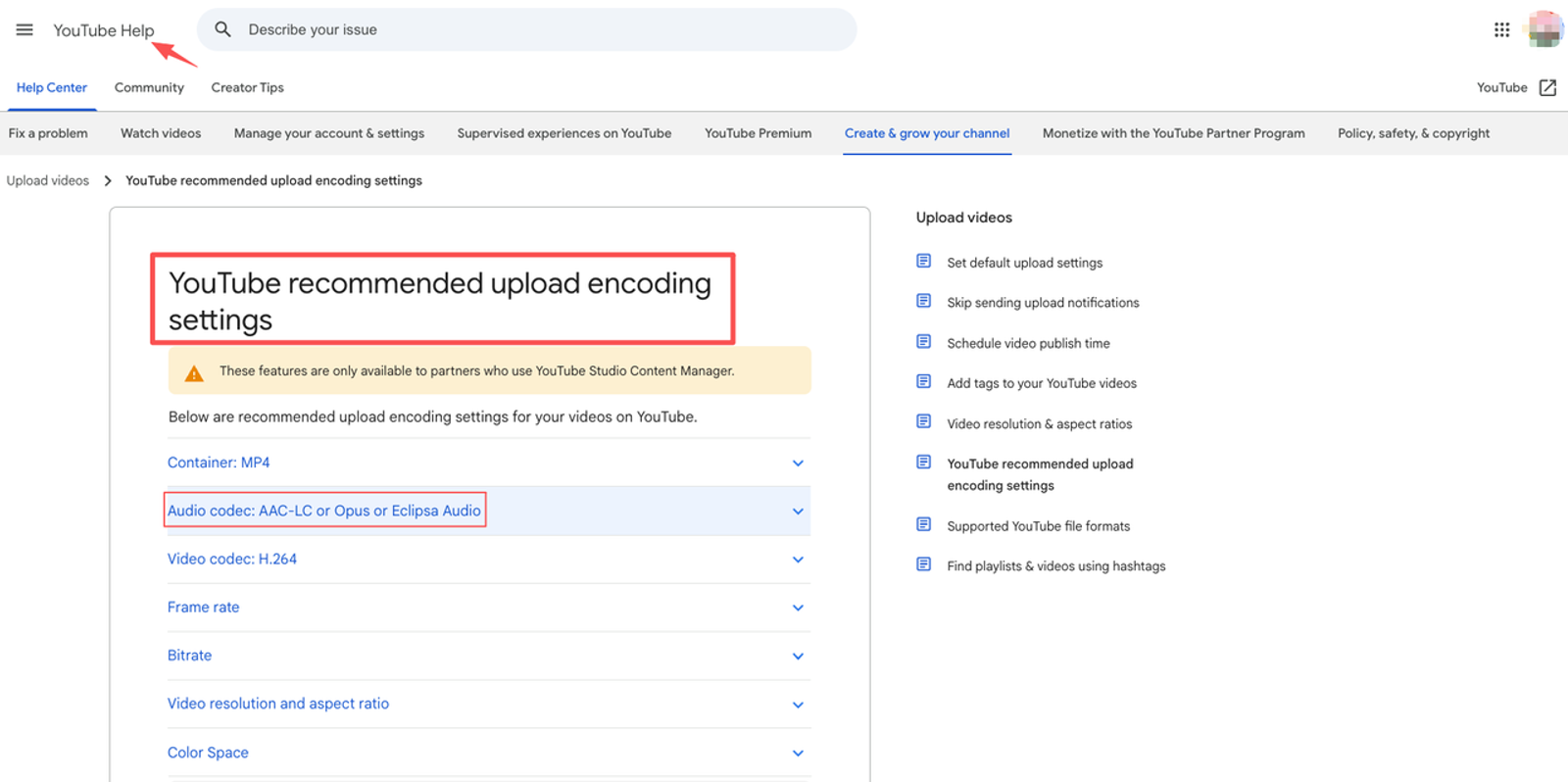Open Color Space section title
1568x782 pixels.
208,753
